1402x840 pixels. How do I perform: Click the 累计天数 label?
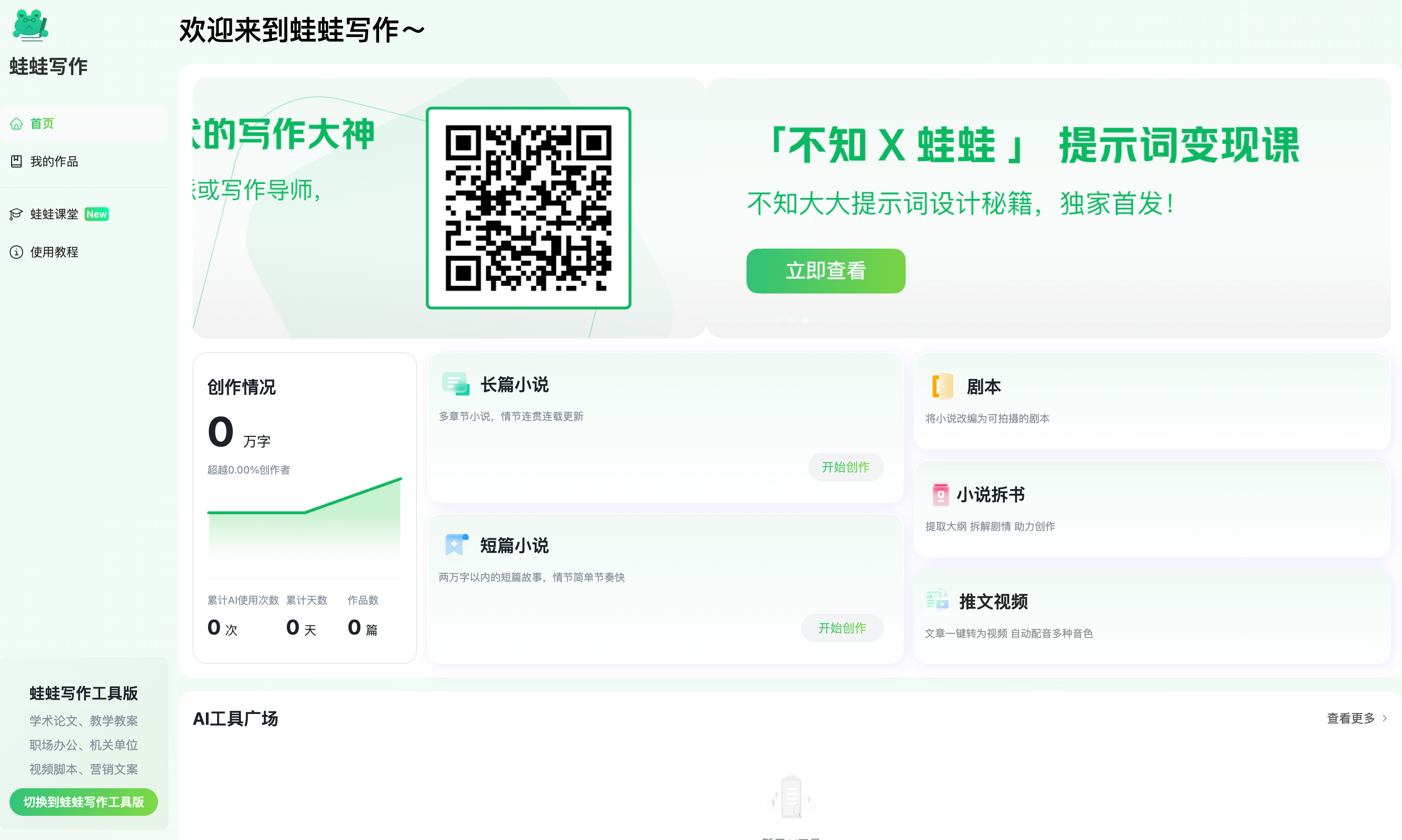click(307, 600)
